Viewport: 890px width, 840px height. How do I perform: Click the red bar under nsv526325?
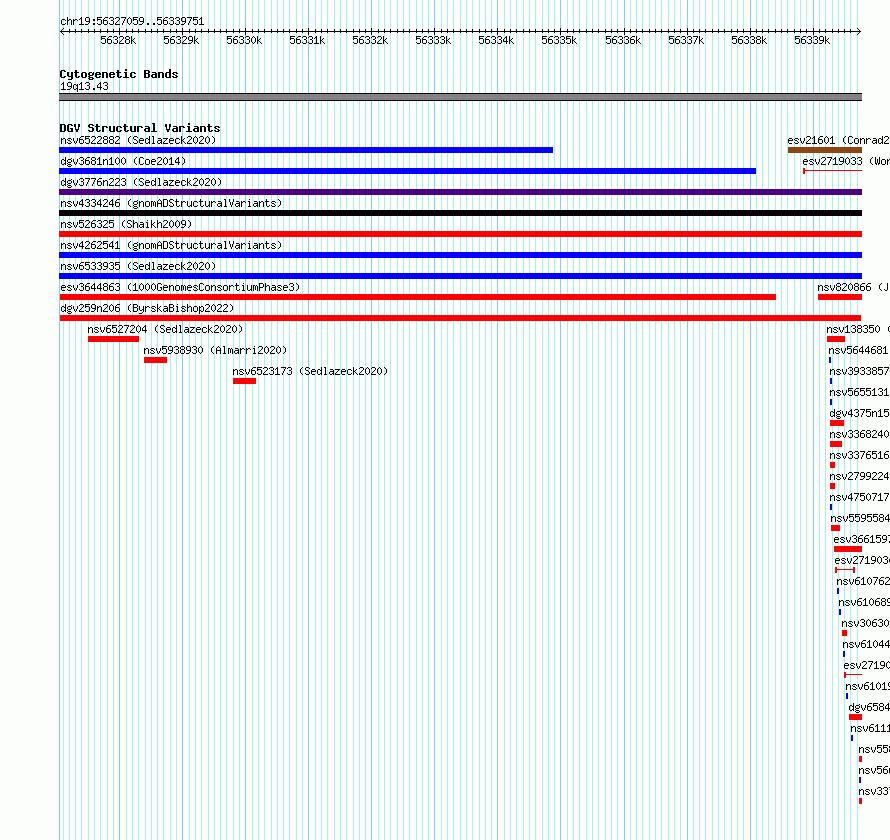tap(460, 234)
